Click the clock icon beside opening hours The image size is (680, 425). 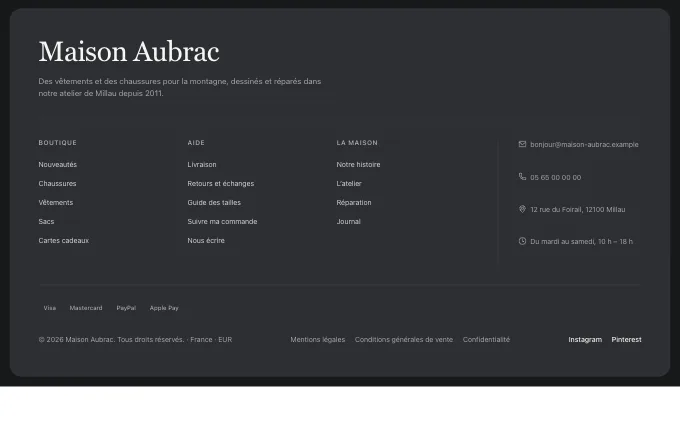pyautogui.click(x=522, y=241)
